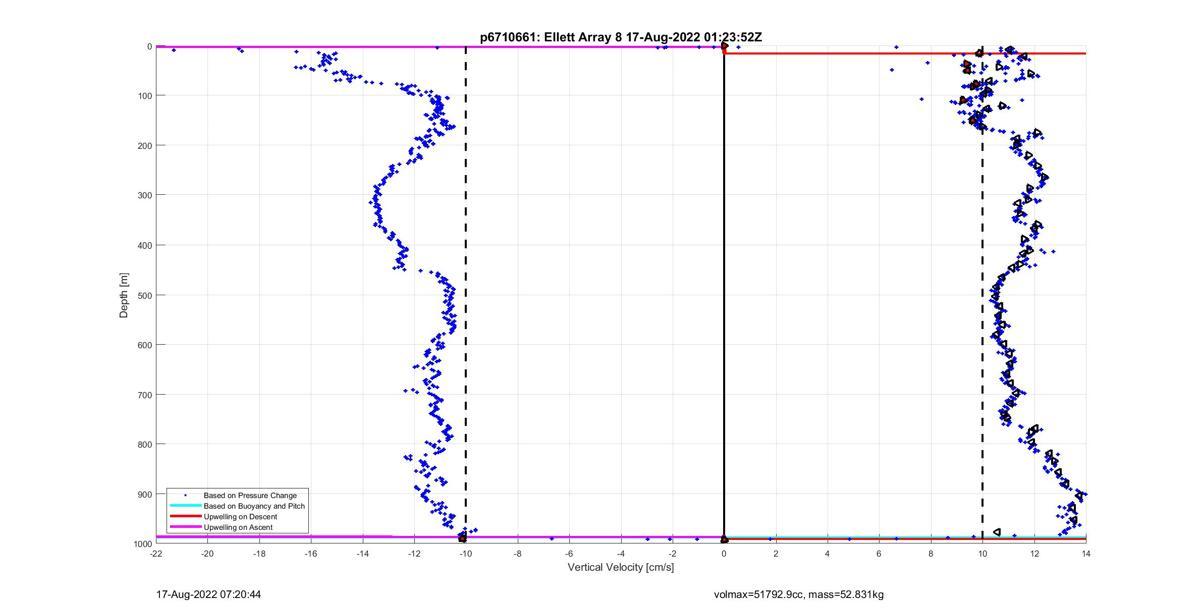Click velocity axis tick label '14'

tap(1086, 553)
